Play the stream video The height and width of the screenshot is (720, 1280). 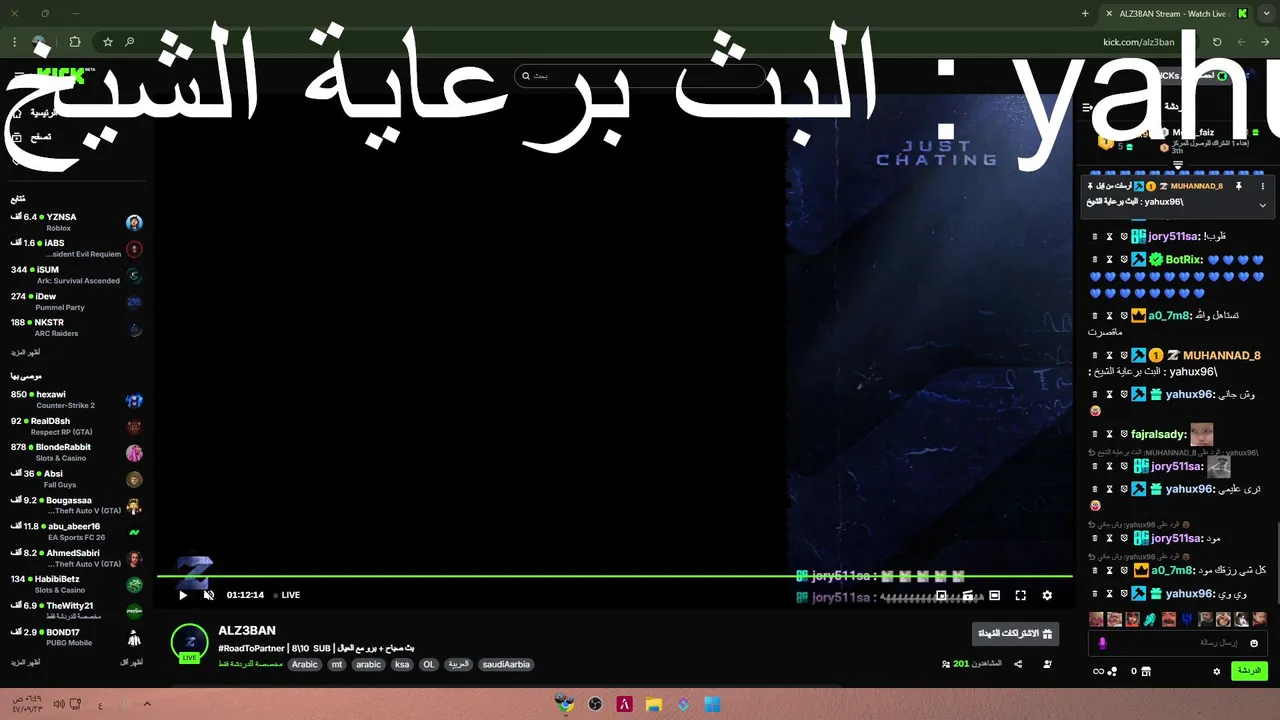pyautogui.click(x=182, y=595)
